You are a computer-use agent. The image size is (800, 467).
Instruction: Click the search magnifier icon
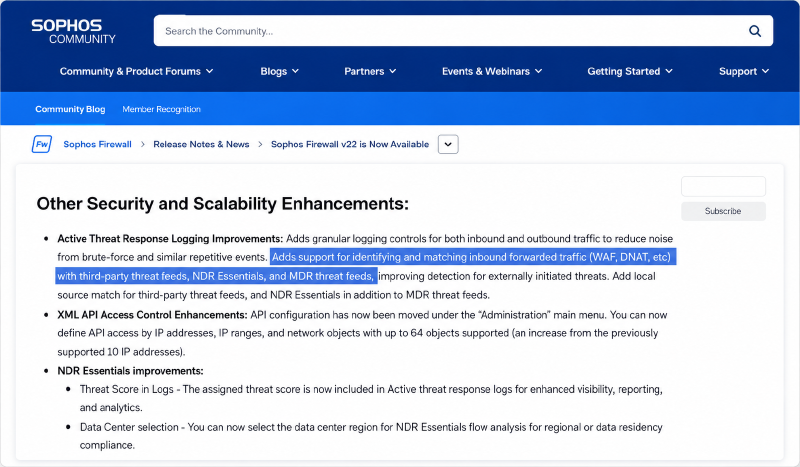click(755, 31)
